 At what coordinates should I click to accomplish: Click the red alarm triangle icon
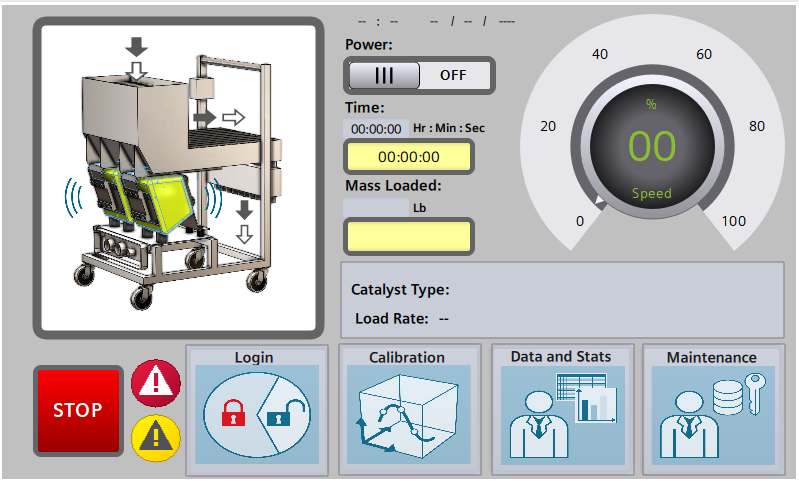pos(156,383)
